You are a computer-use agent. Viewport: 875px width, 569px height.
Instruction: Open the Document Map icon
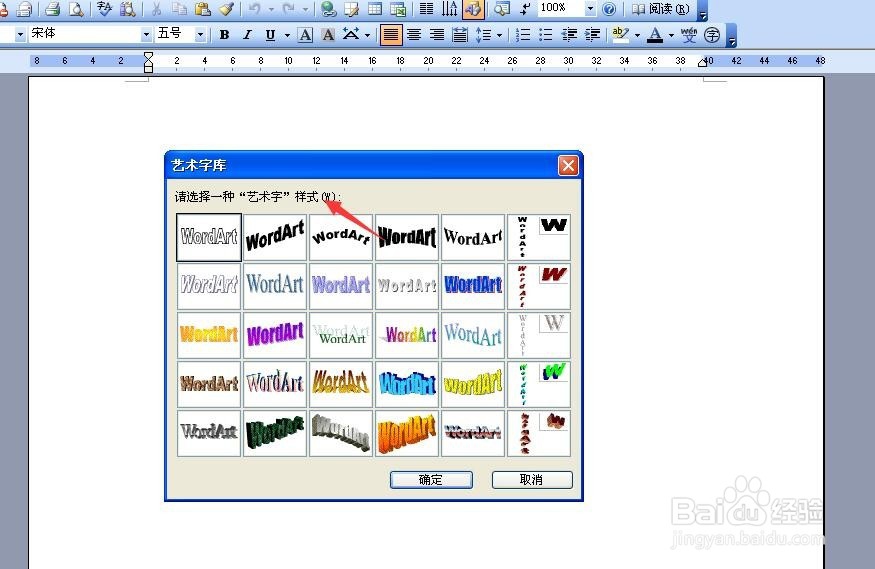(x=502, y=8)
